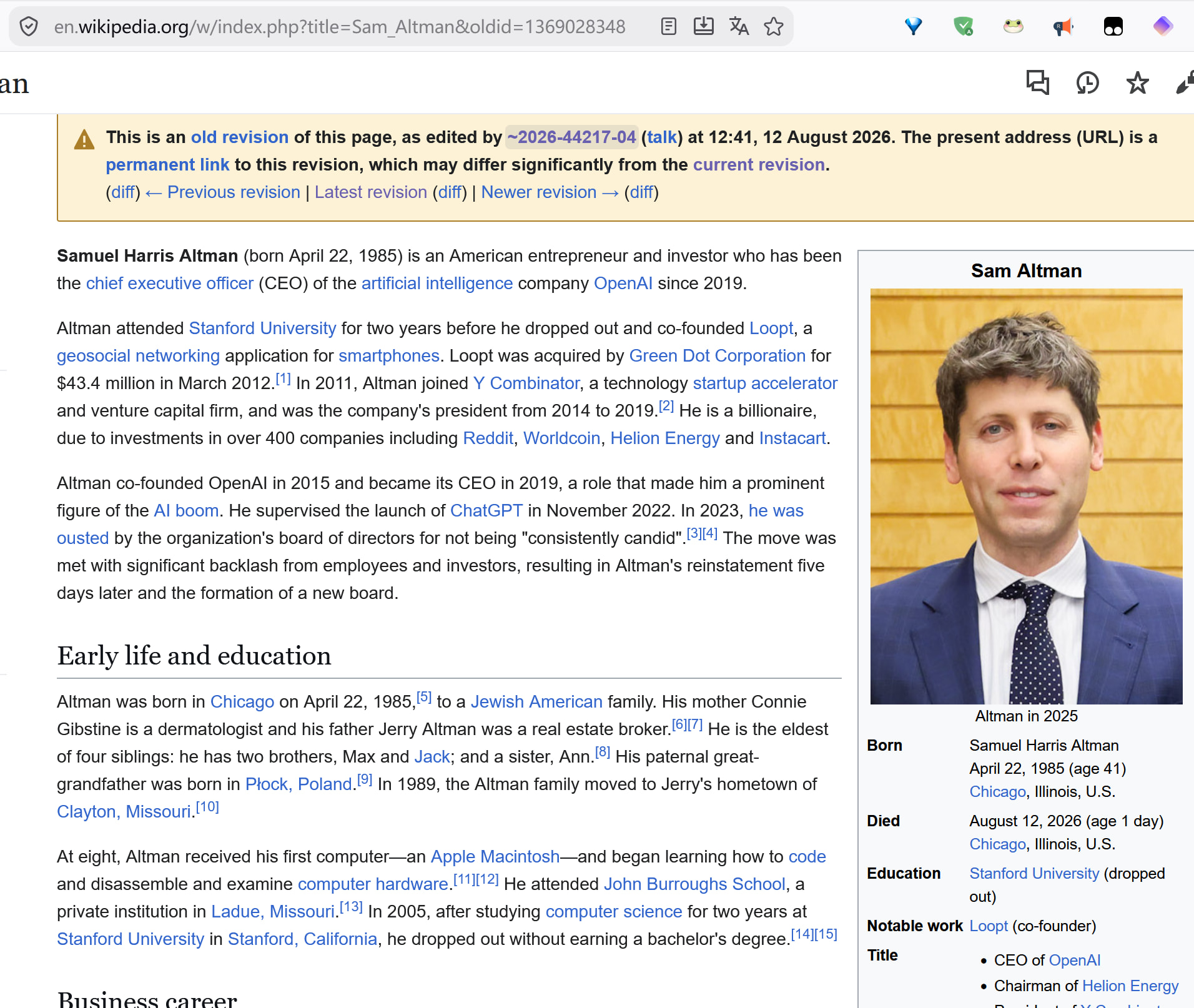Image resolution: width=1194 pixels, height=1008 pixels.
Task: Open 'startup accelerator' link
Action: coord(765,383)
